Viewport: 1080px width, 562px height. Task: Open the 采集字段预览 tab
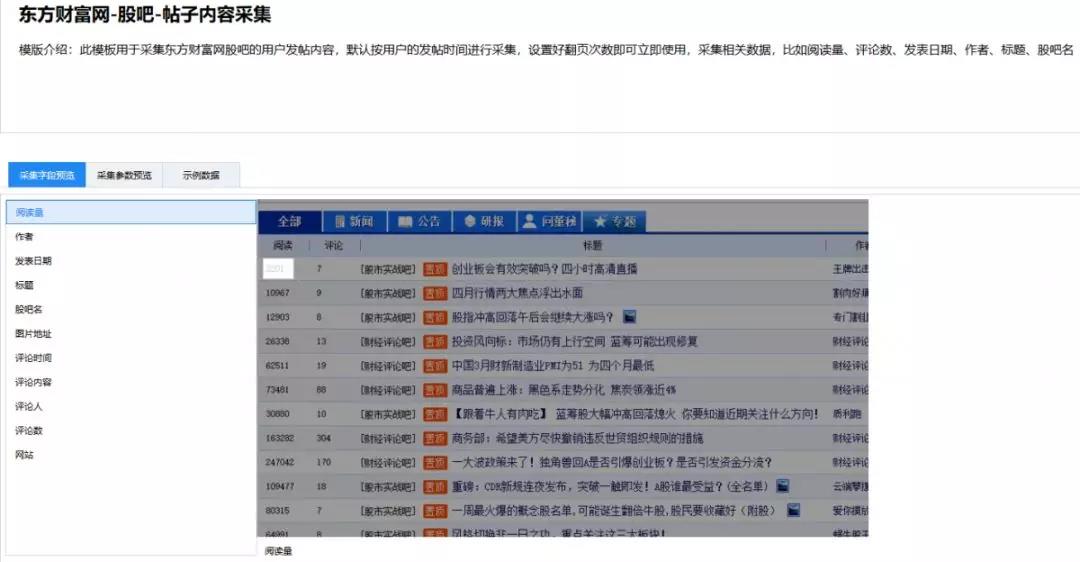click(x=47, y=175)
